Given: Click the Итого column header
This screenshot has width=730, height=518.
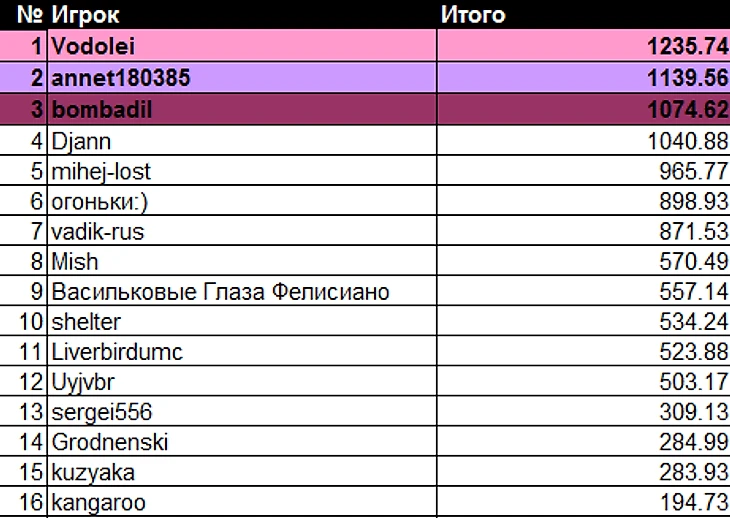Looking at the screenshot, I should coord(473,15).
